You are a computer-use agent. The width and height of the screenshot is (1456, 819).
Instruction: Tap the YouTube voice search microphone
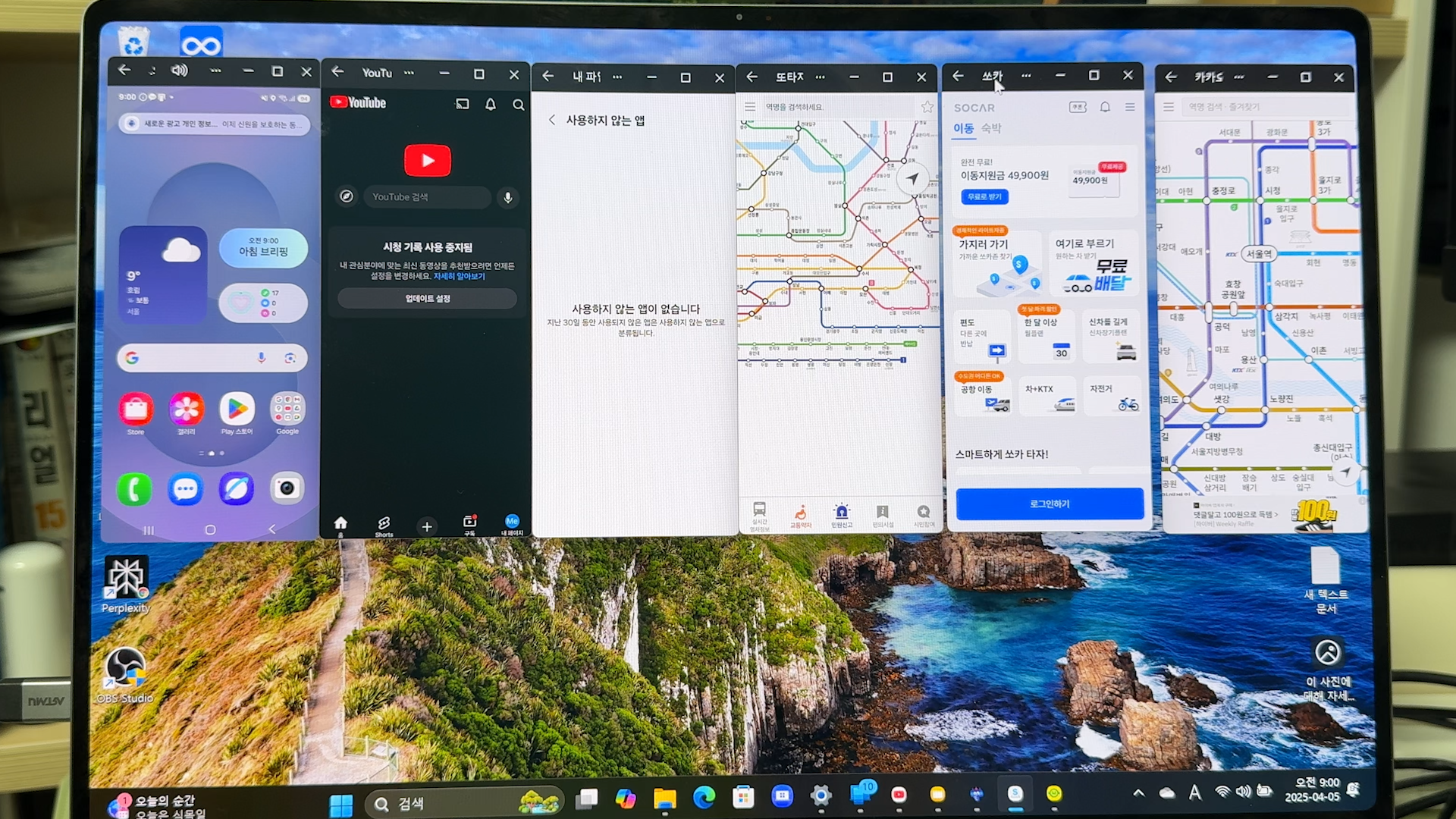click(x=508, y=197)
